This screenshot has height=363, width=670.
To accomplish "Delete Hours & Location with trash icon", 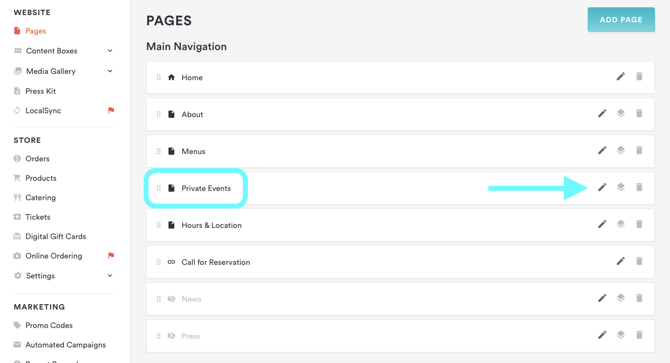I will coord(639,224).
